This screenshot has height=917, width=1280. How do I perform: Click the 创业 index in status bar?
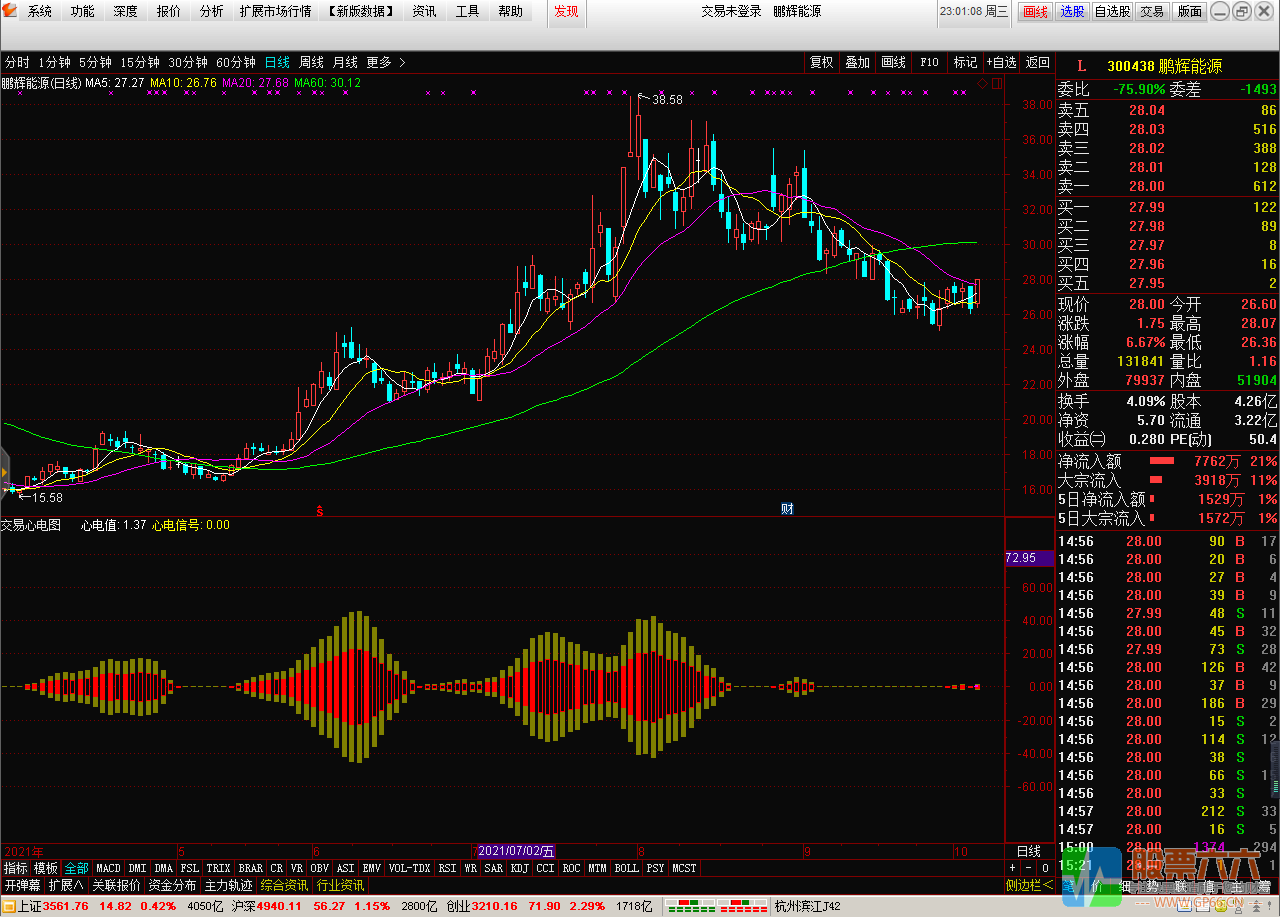coord(458,906)
